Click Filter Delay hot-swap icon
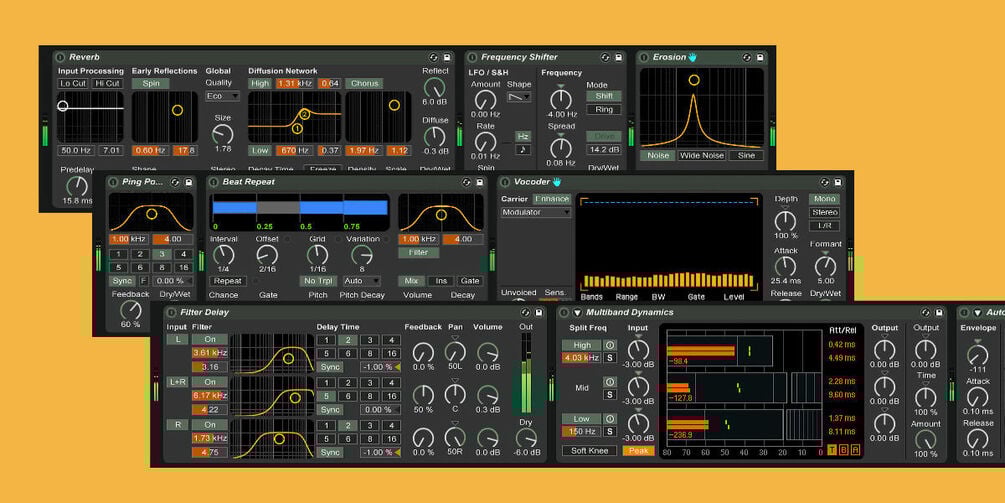1005x503 pixels. pyautogui.click(x=526, y=313)
